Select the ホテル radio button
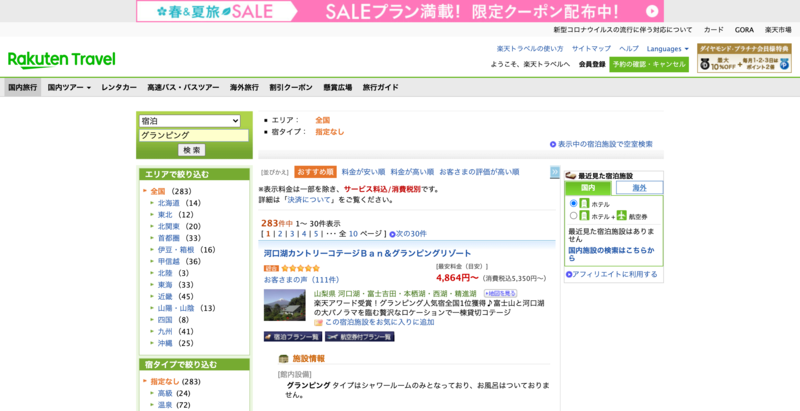 573,203
